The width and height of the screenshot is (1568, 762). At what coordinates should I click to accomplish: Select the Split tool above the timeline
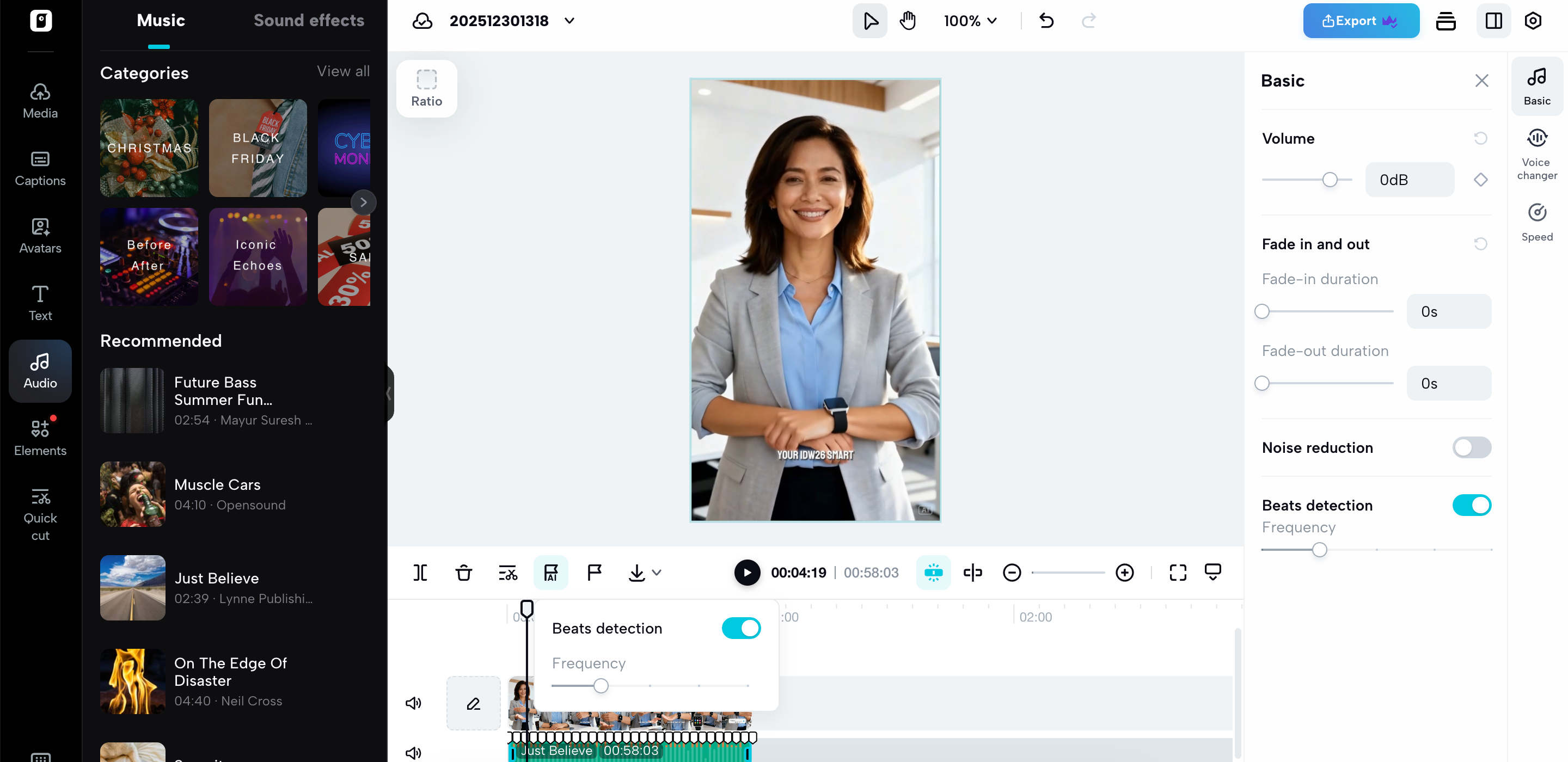pos(420,572)
